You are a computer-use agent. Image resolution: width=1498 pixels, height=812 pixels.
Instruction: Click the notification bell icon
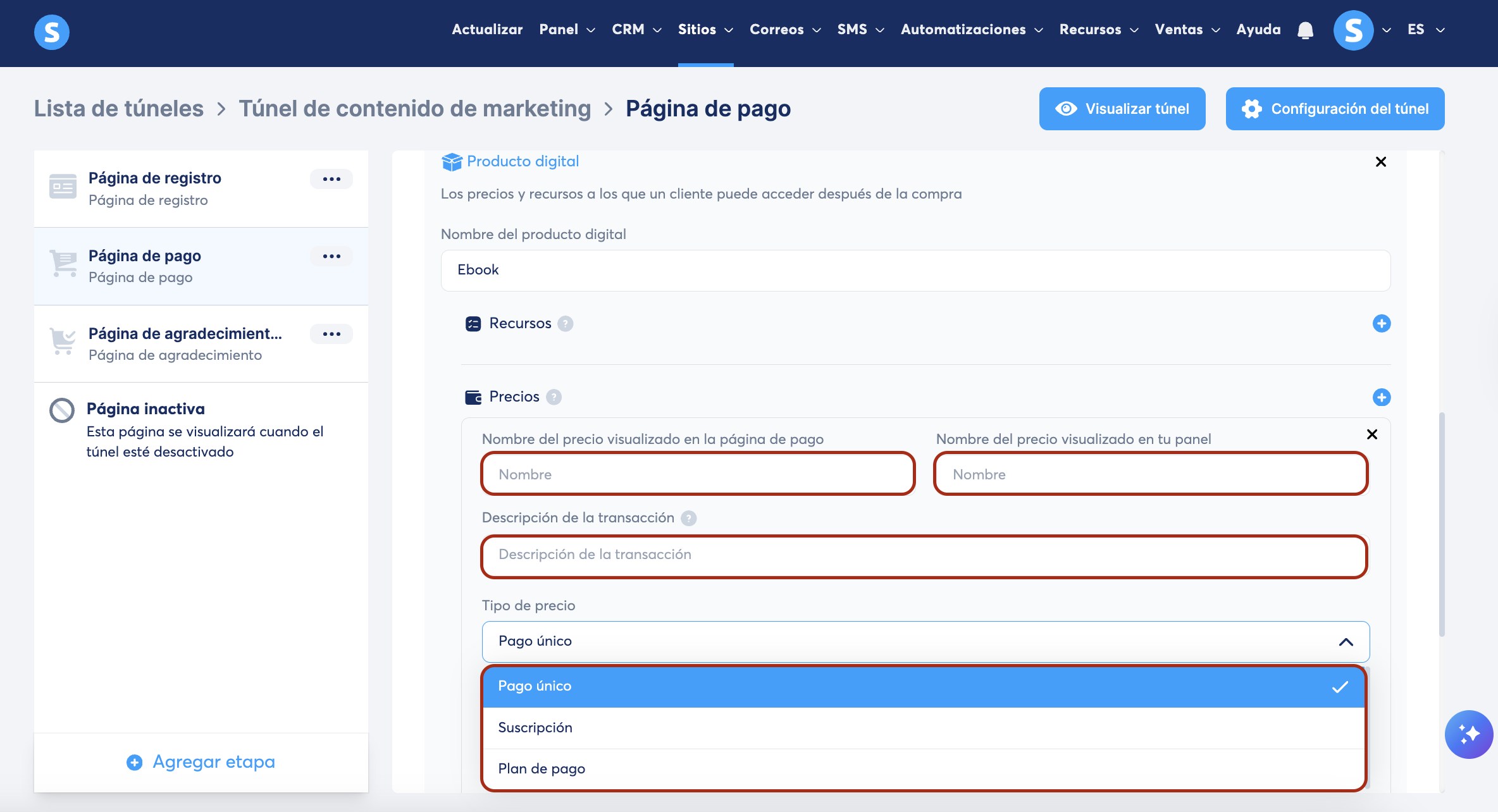tap(1305, 30)
